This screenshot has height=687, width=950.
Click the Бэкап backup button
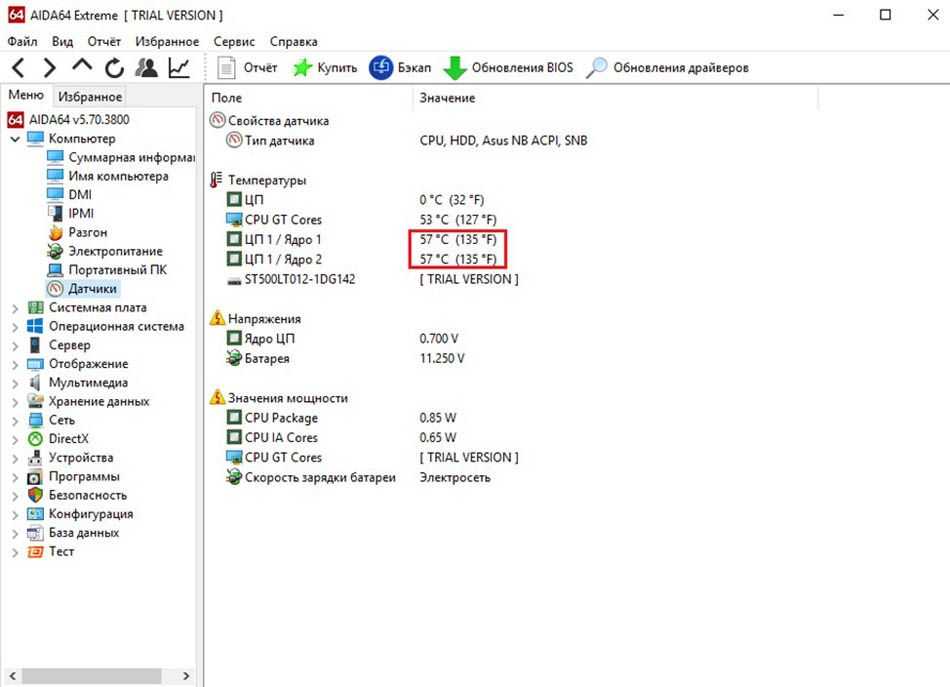400,67
